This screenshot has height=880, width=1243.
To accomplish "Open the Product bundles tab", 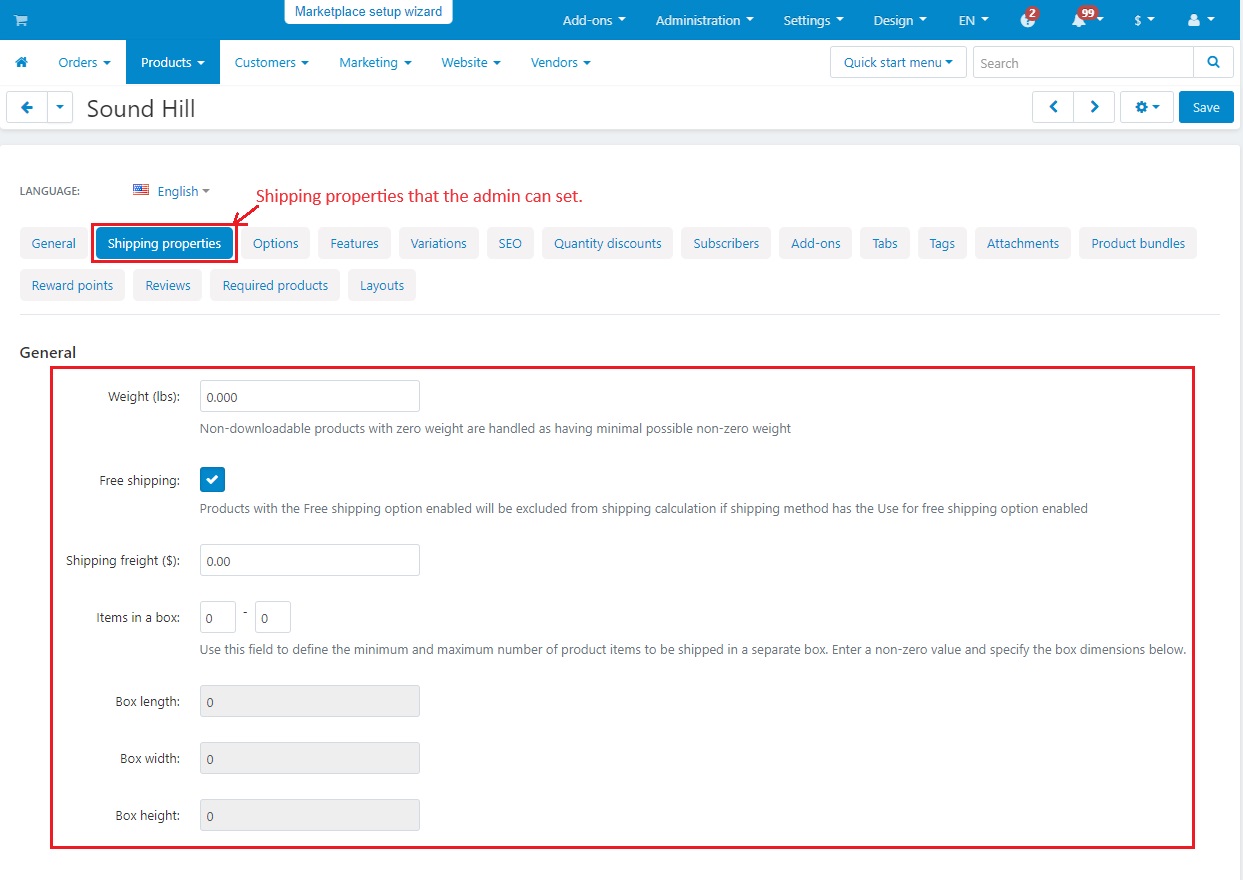I will click(1138, 243).
